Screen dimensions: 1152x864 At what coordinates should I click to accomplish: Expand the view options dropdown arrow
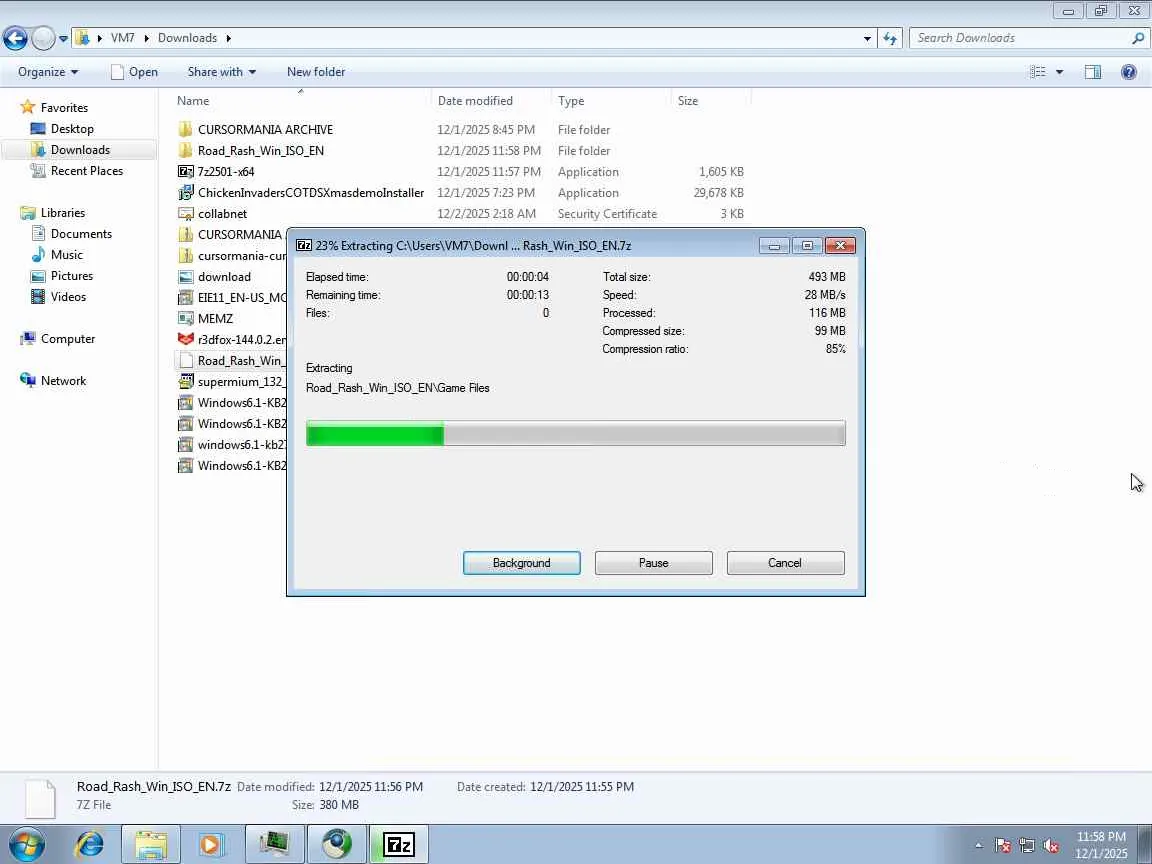pyautogui.click(x=1059, y=72)
